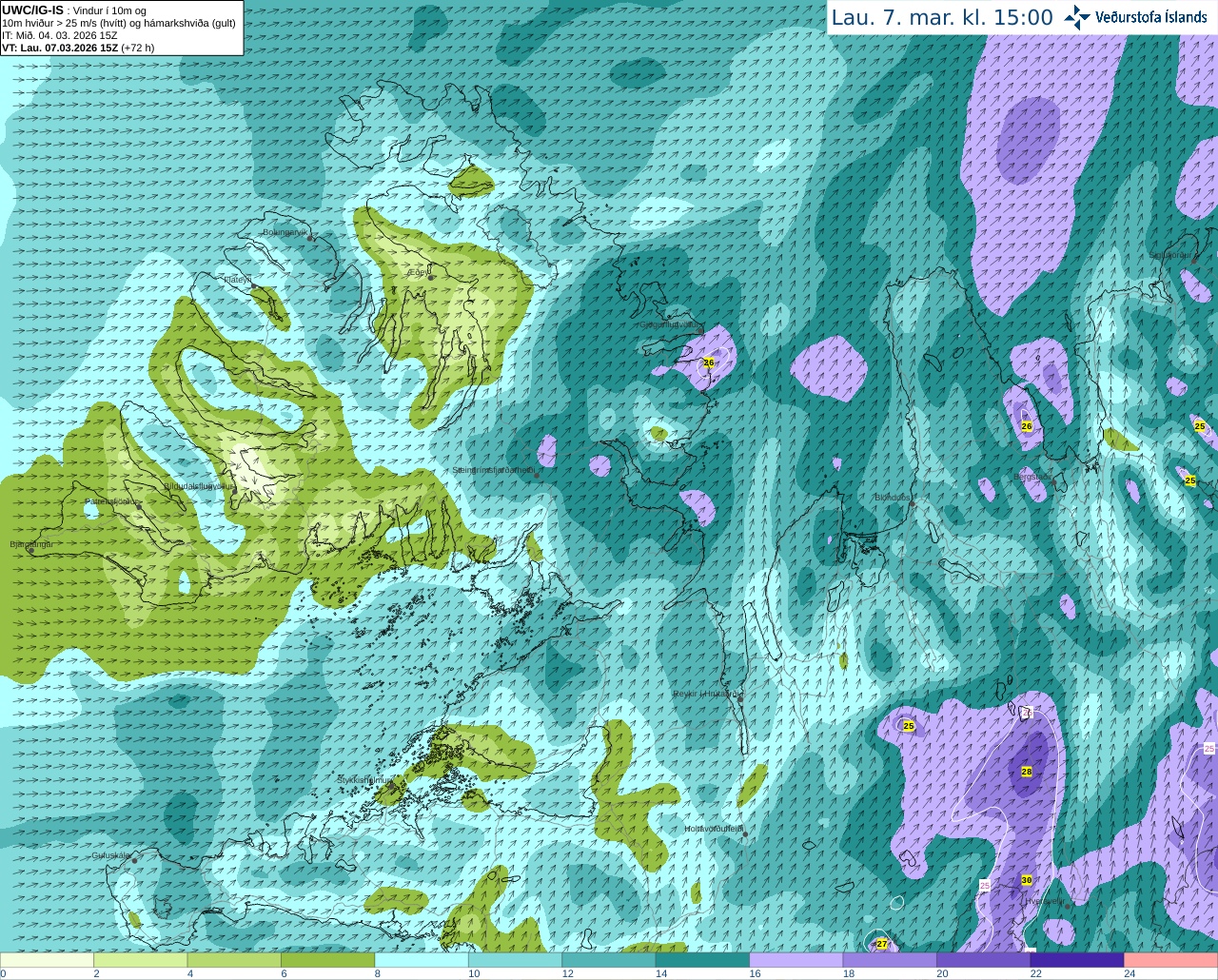Click the 'Stykkishólmur' place label
Image resolution: width=1218 pixels, height=980 pixels.
365,780
